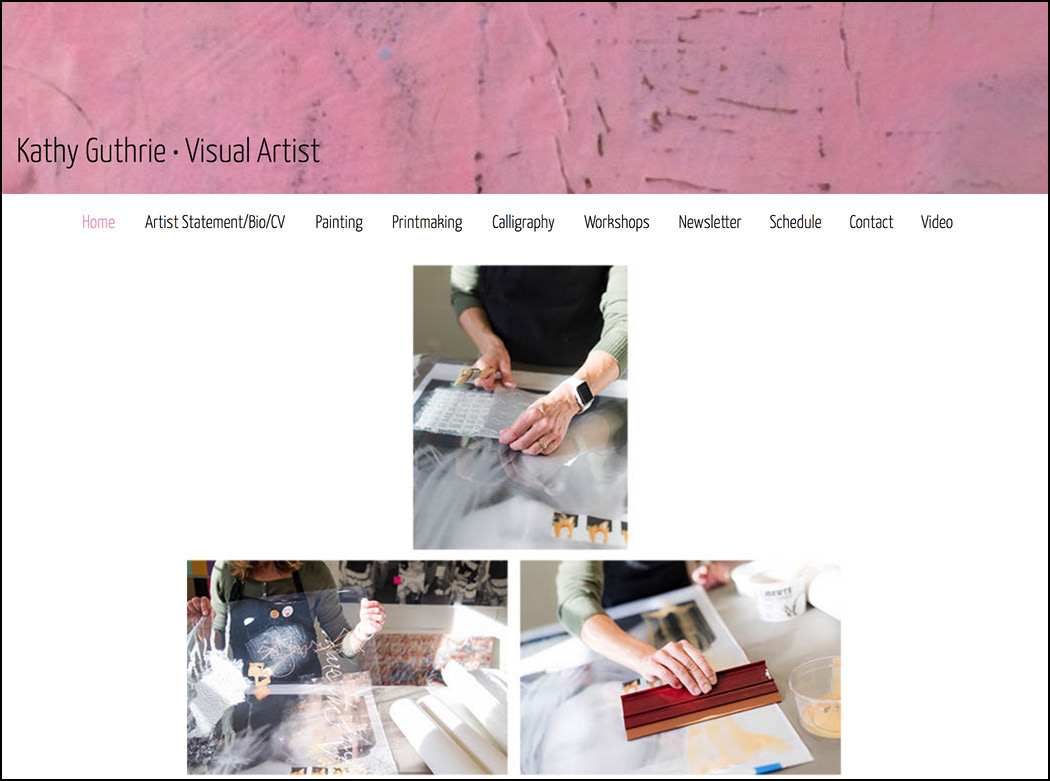Image resolution: width=1050 pixels, height=781 pixels.
Task: Open the photo with red squeegee tool
Action: (x=680, y=667)
